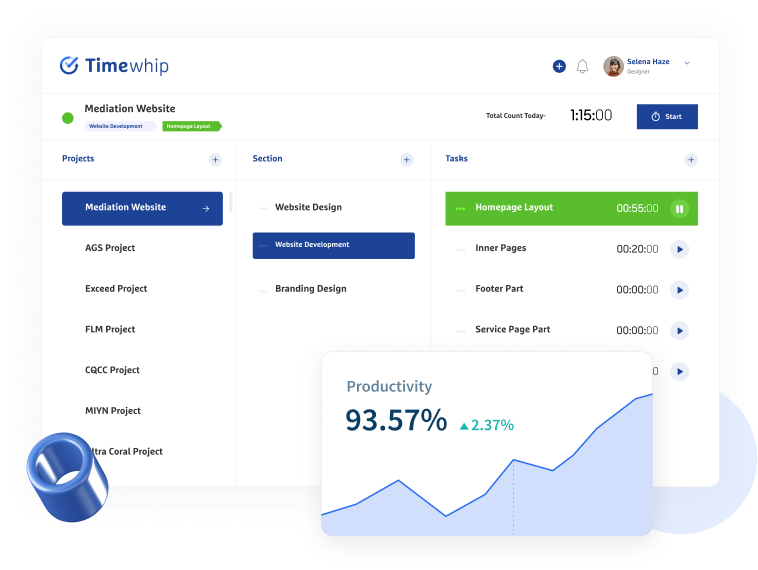The width and height of the screenshot is (758, 570).
Task: Click the Start timer button
Action: [x=667, y=116]
